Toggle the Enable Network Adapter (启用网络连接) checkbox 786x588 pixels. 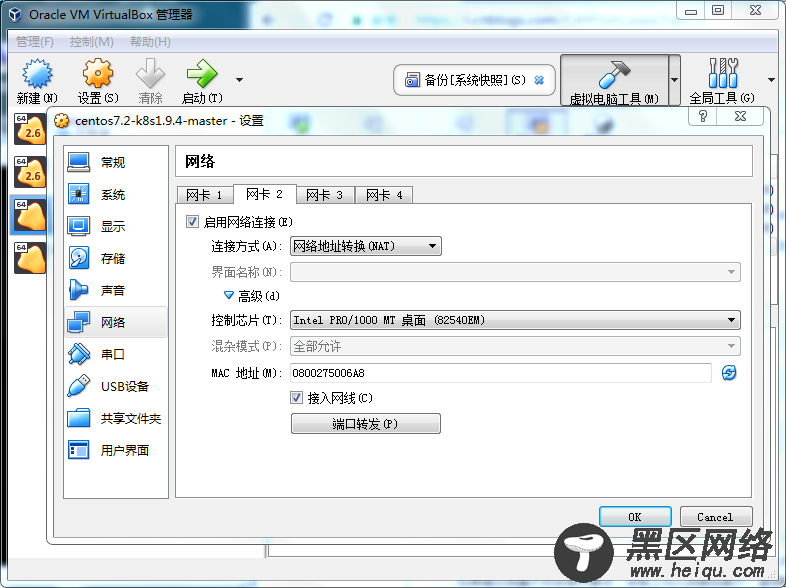click(x=192, y=222)
